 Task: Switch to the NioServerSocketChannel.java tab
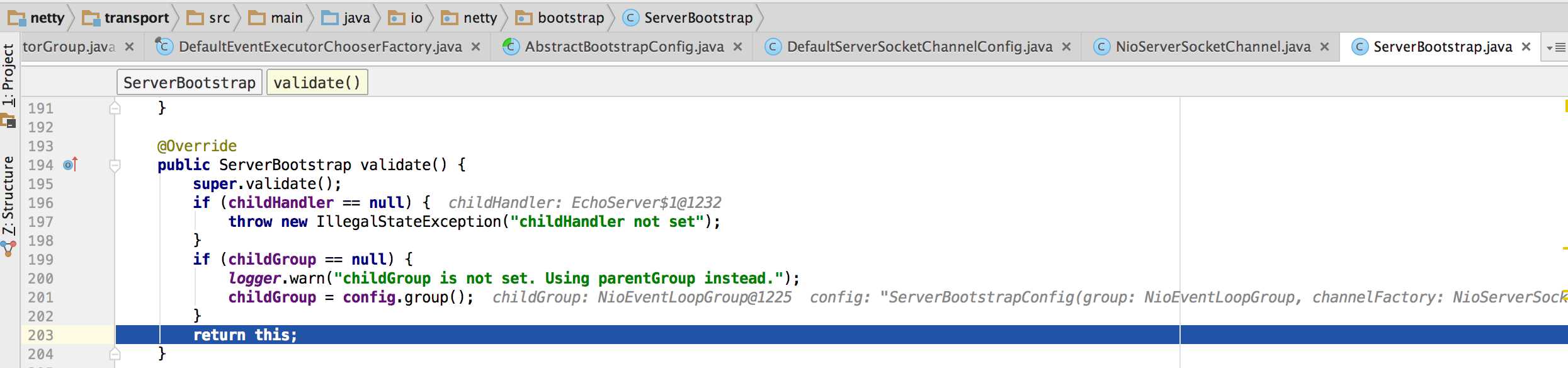click(1213, 47)
